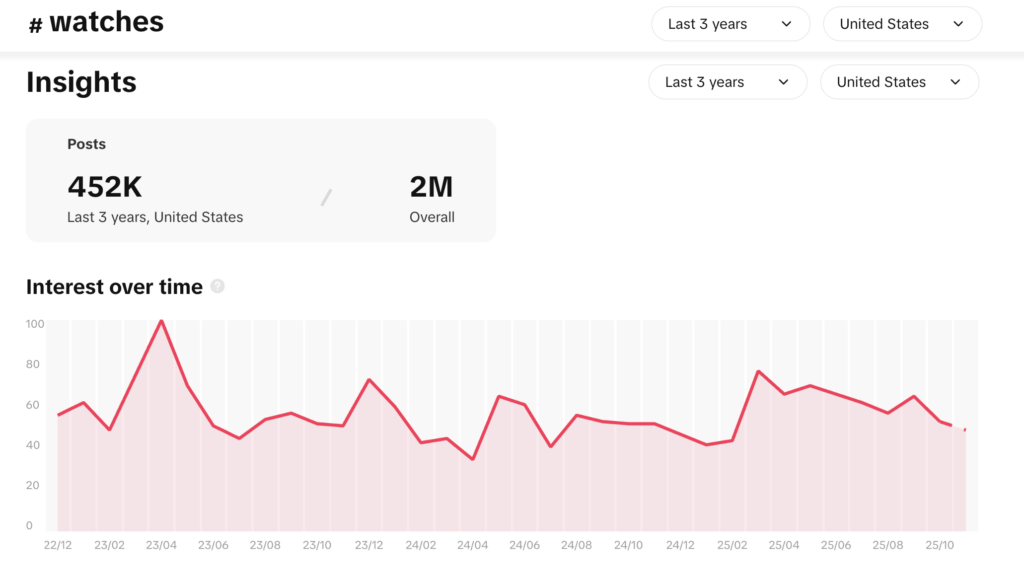The width and height of the screenshot is (1024, 574).
Task: Click the 100 value on the y-axis
Action: pyautogui.click(x=35, y=324)
